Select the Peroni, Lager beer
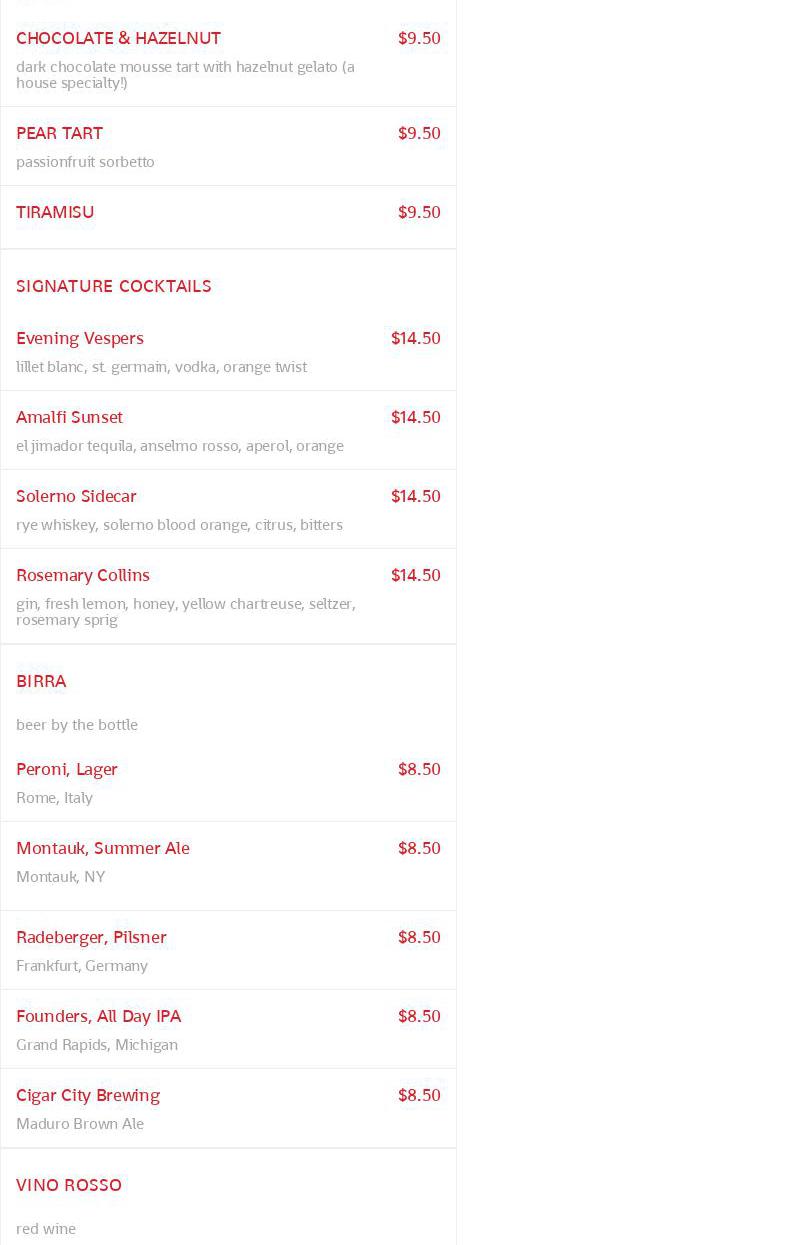785x1245 pixels. [67, 769]
